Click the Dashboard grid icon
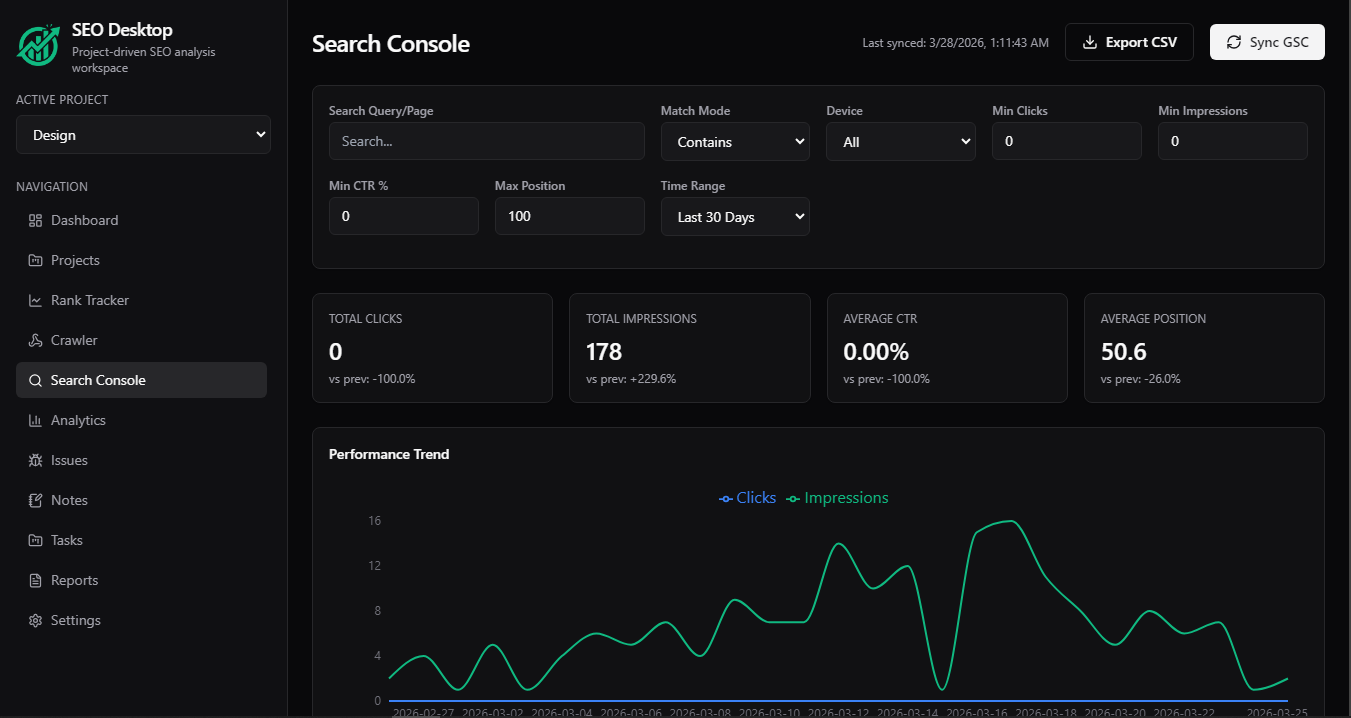Viewport: 1351px width, 718px height. click(35, 220)
